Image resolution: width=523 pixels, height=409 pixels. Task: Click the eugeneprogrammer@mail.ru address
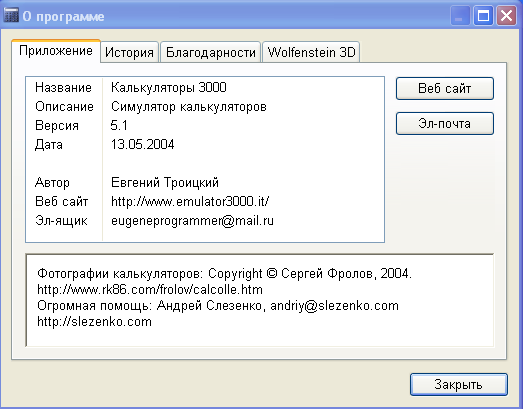tap(192, 221)
